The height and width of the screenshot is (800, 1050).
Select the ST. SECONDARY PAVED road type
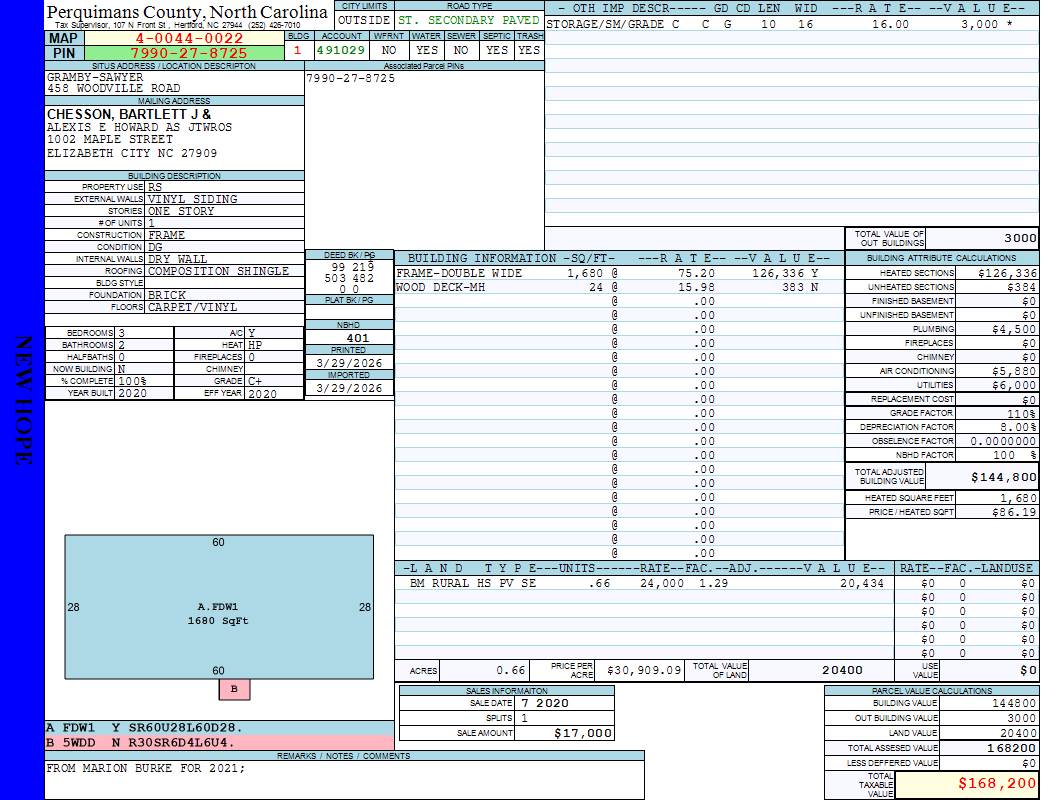click(x=469, y=20)
